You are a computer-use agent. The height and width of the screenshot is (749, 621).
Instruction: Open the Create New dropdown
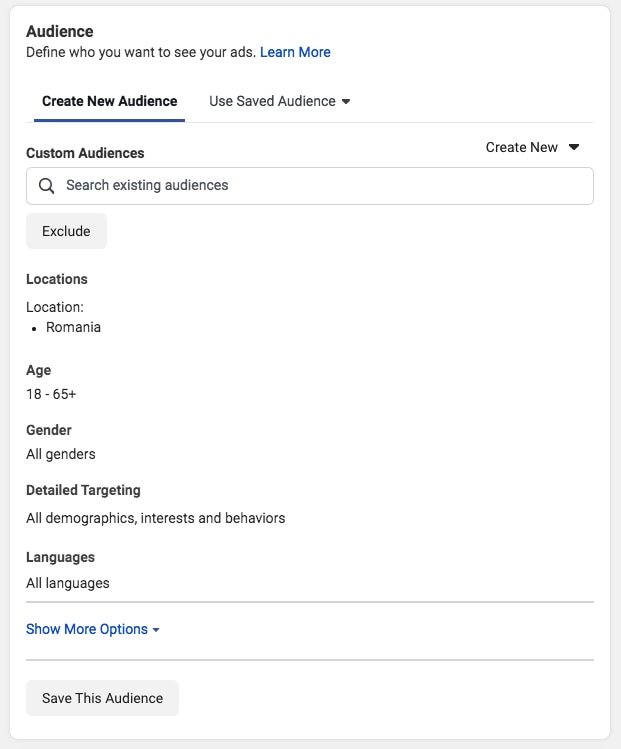[522, 147]
